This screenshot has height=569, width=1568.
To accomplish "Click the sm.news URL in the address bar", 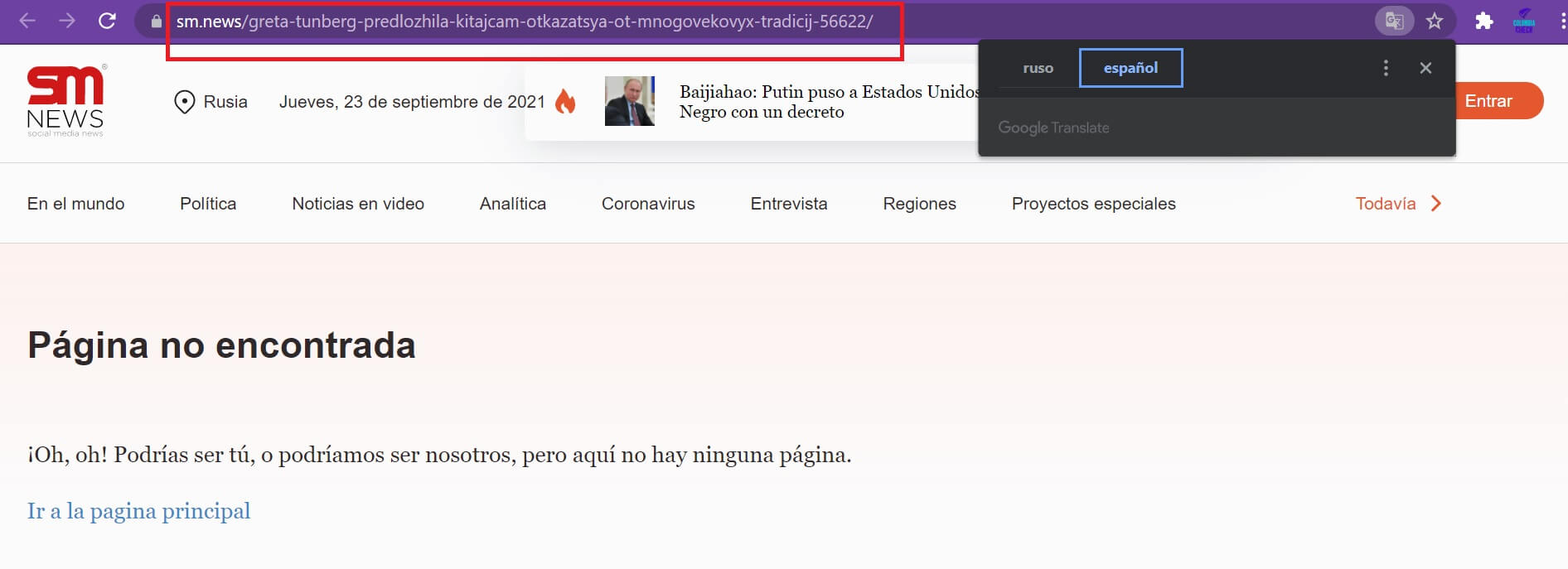I will coord(524,22).
